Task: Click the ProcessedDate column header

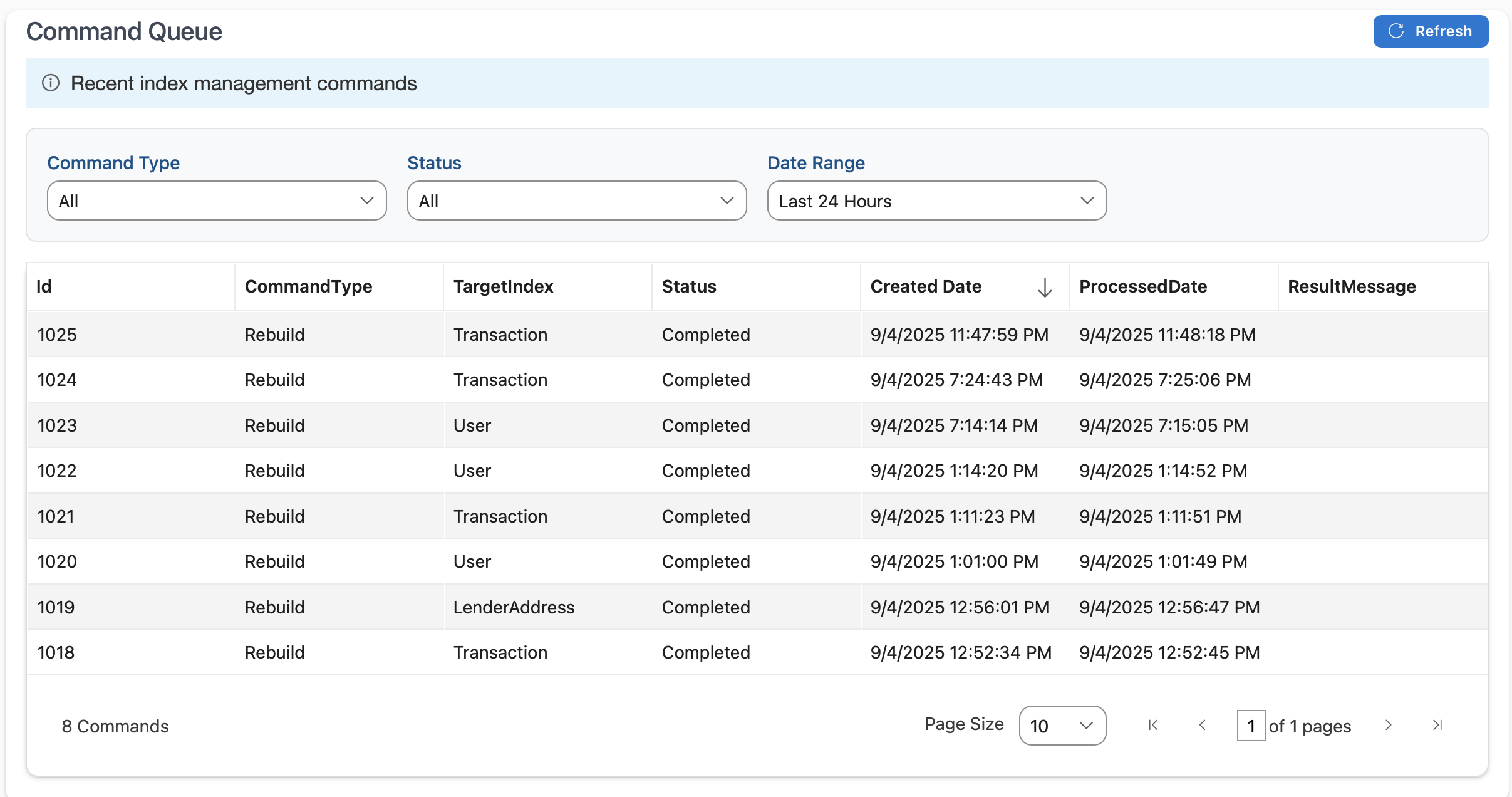Action: click(x=1142, y=286)
